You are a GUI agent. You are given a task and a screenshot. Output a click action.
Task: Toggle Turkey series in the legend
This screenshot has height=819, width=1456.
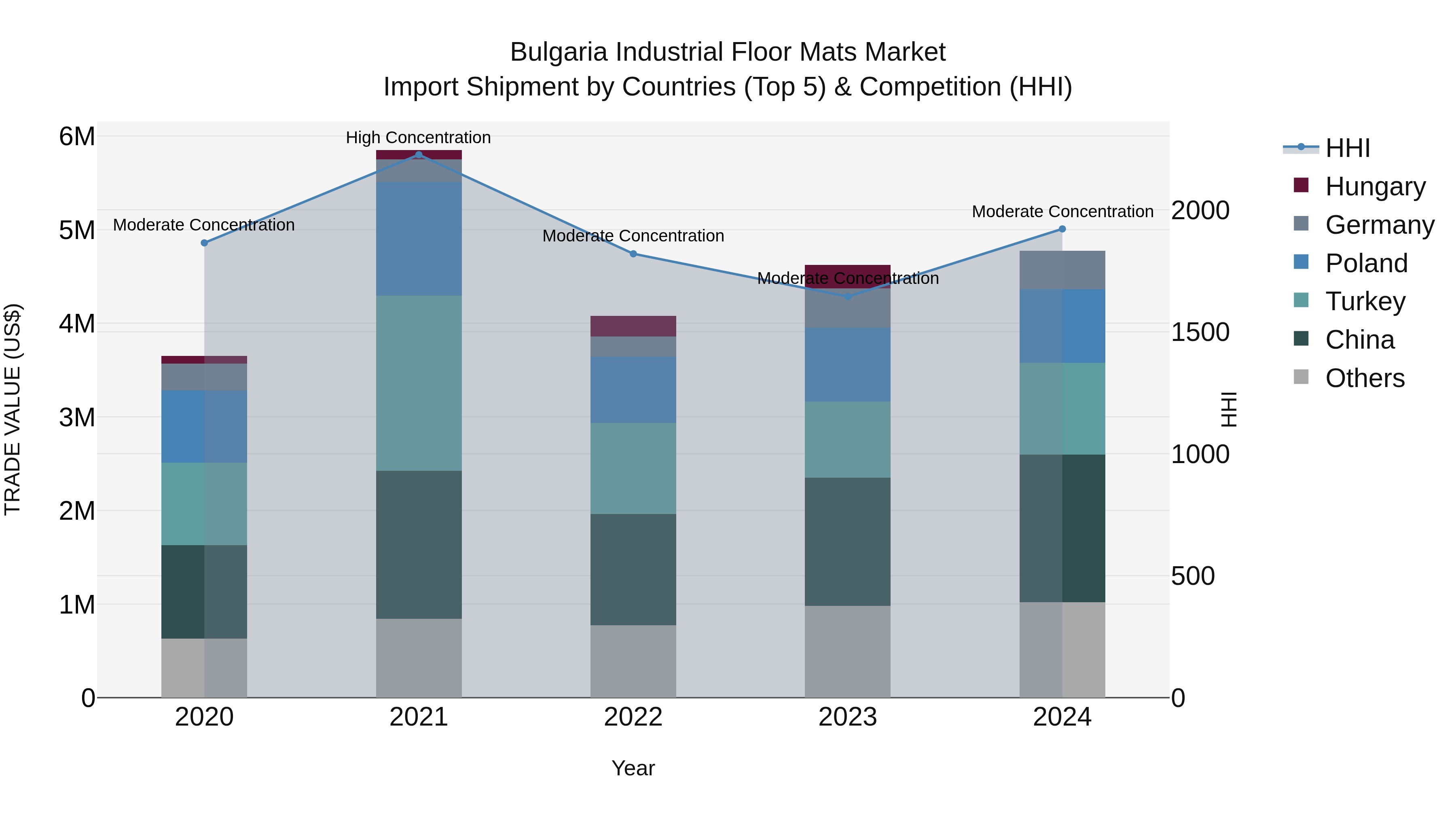coord(1349,301)
